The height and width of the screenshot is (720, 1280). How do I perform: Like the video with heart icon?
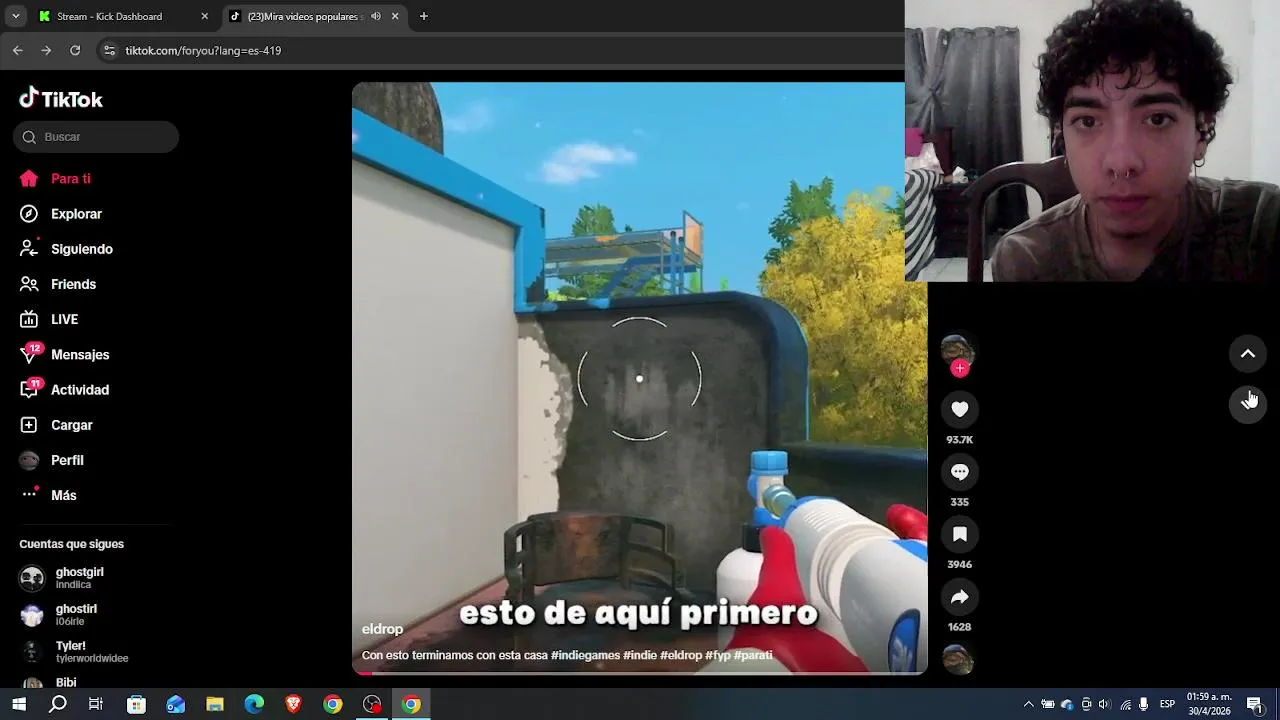(x=959, y=409)
